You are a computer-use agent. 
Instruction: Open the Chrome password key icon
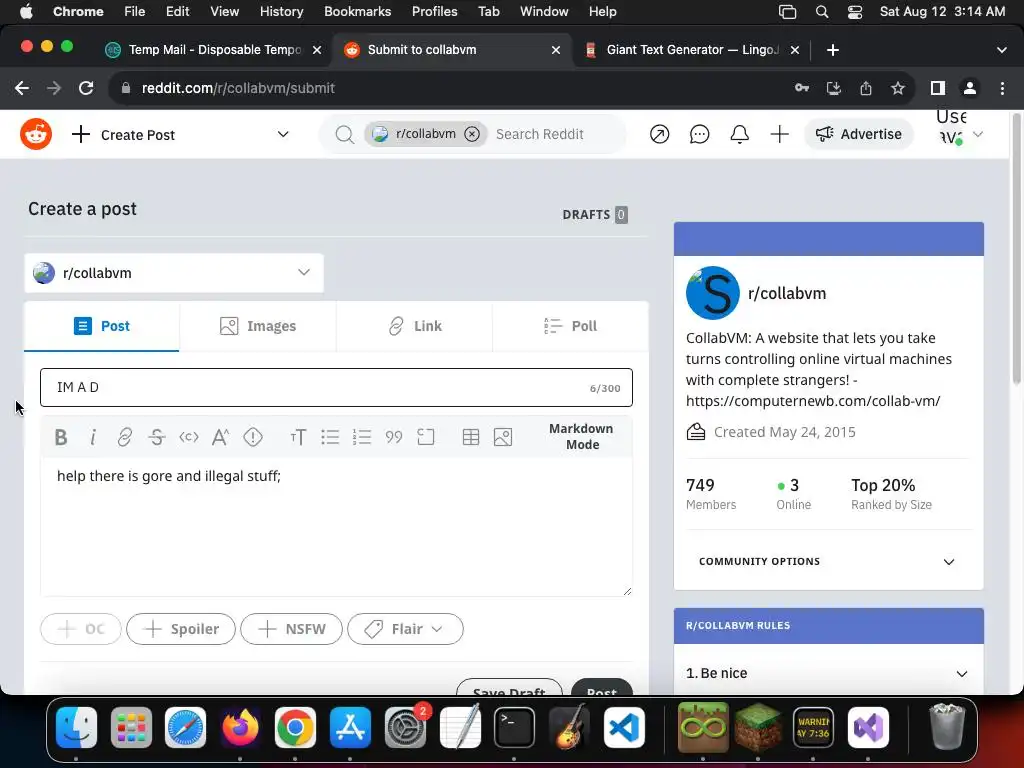(x=802, y=88)
